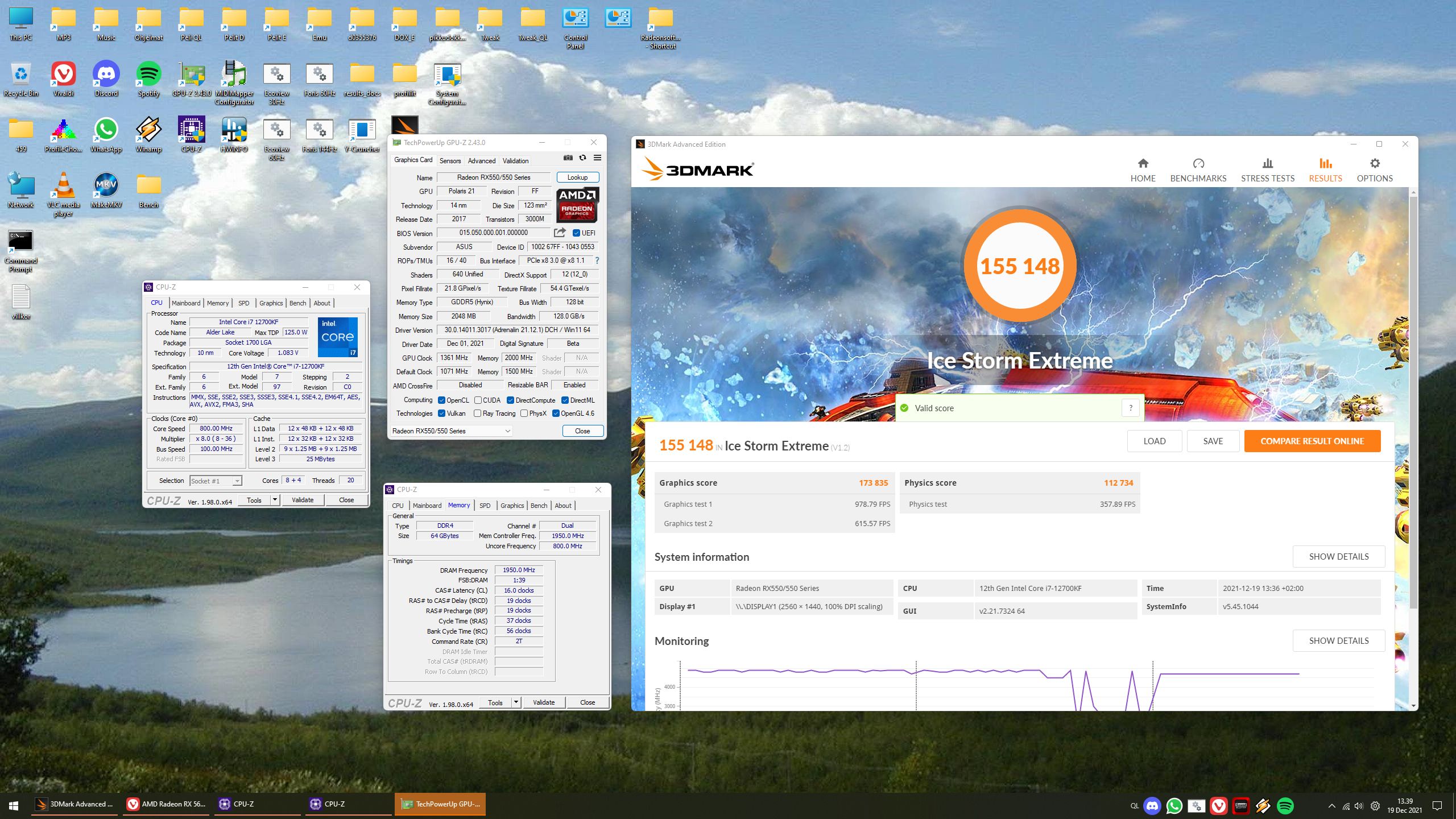Click the Physics score value 112 734

1118,483
